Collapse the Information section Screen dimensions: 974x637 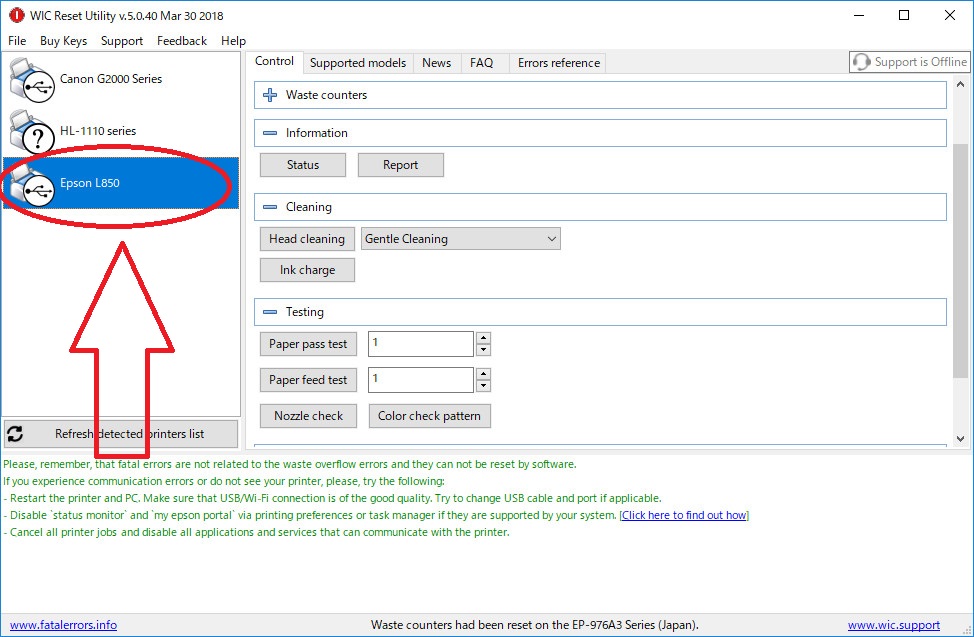click(x=270, y=133)
